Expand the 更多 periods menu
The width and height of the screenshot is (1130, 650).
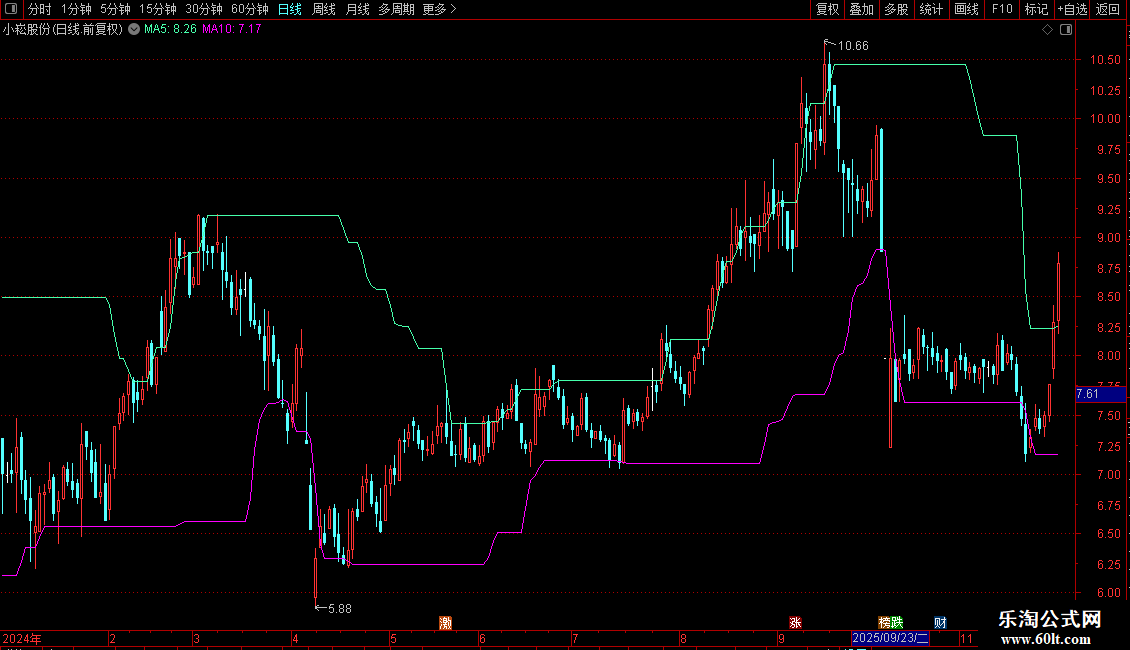pos(439,9)
